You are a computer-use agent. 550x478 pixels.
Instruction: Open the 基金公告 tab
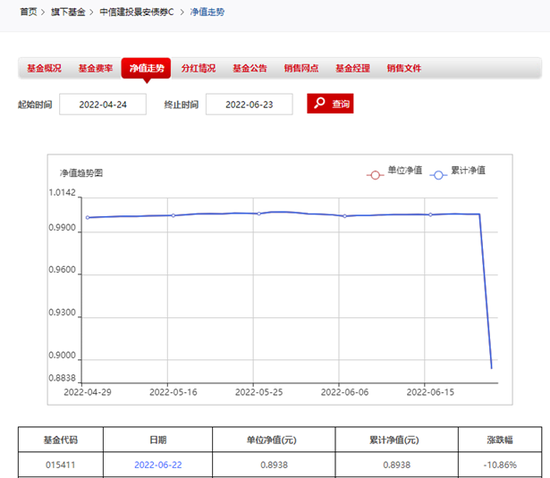pyautogui.click(x=250, y=68)
